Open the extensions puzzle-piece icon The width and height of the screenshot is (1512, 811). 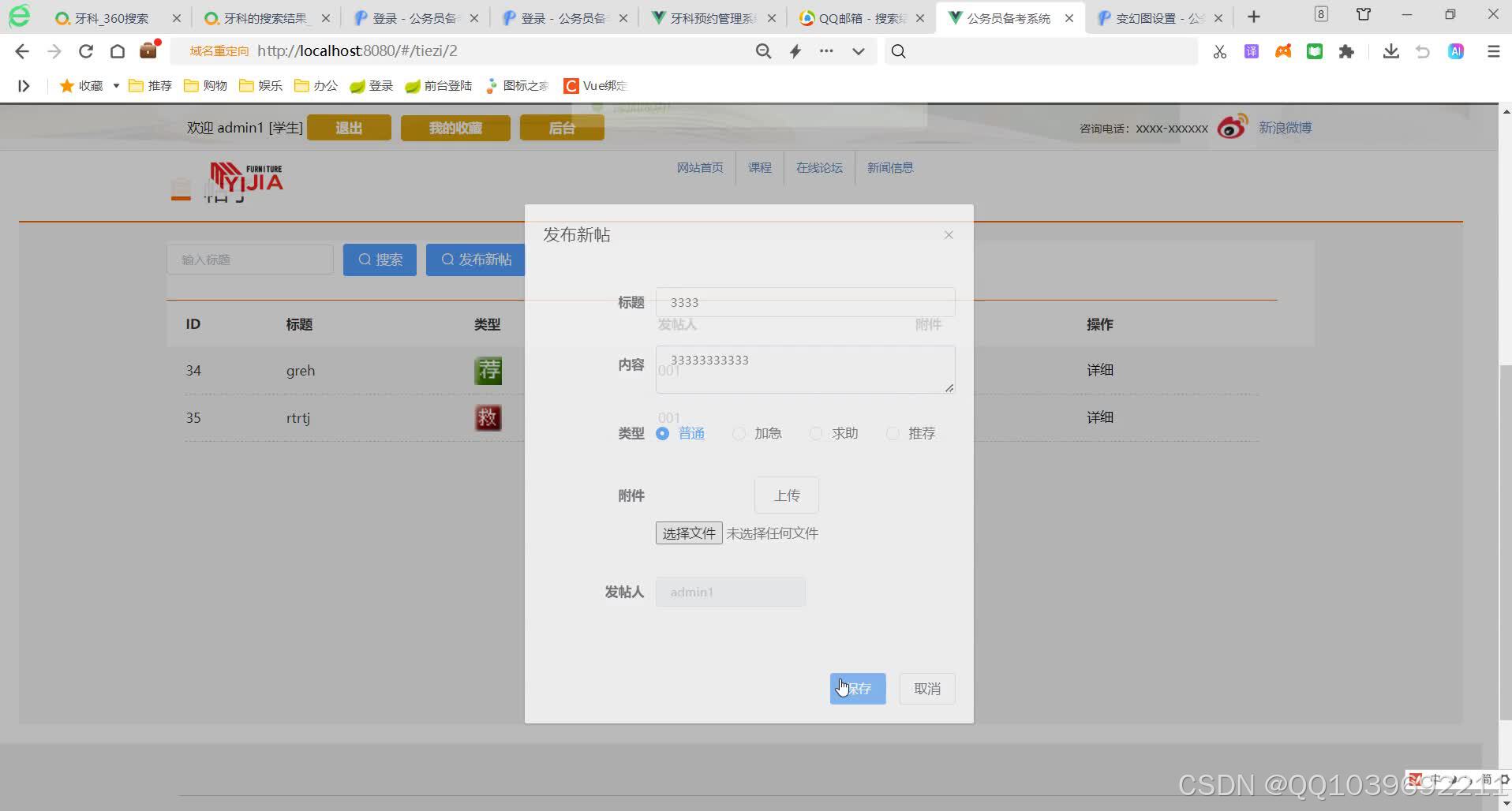pyautogui.click(x=1347, y=50)
